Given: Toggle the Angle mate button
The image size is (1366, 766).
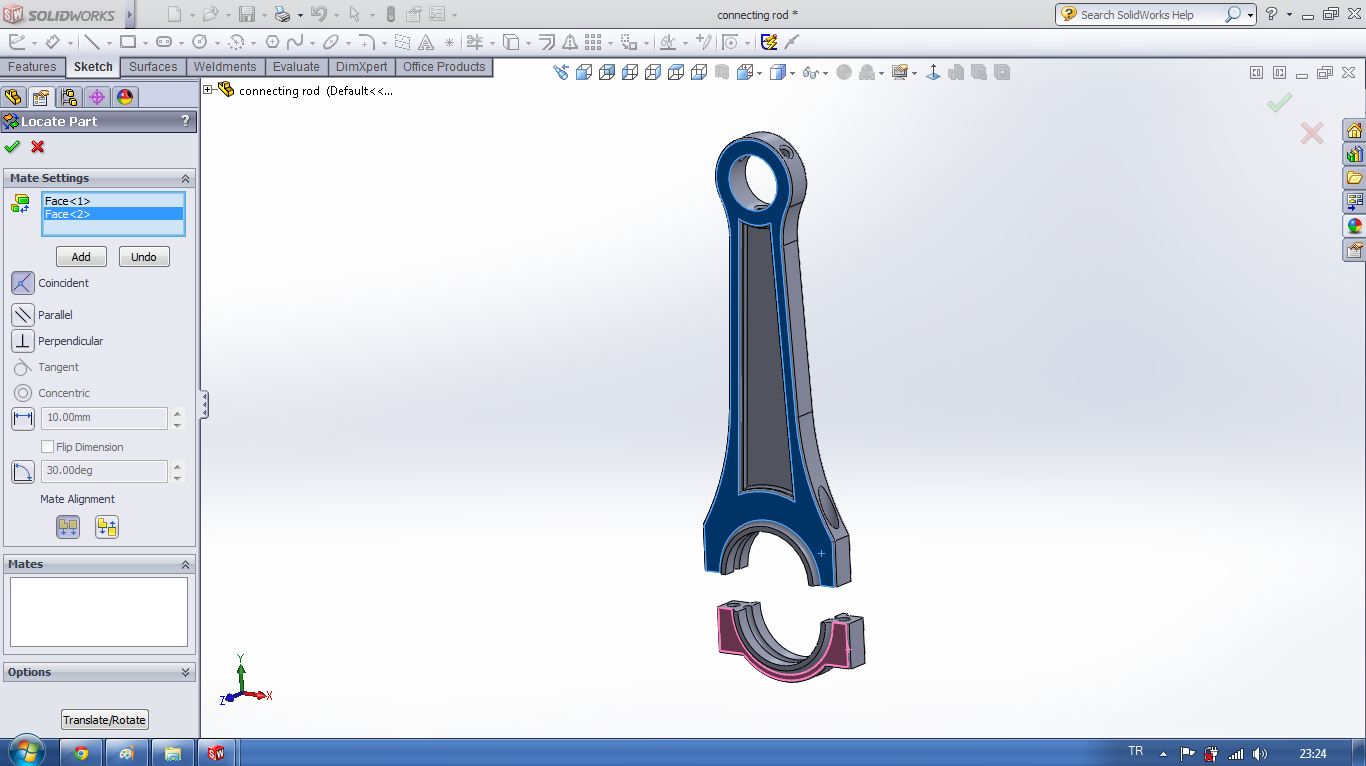Looking at the screenshot, I should pos(22,471).
